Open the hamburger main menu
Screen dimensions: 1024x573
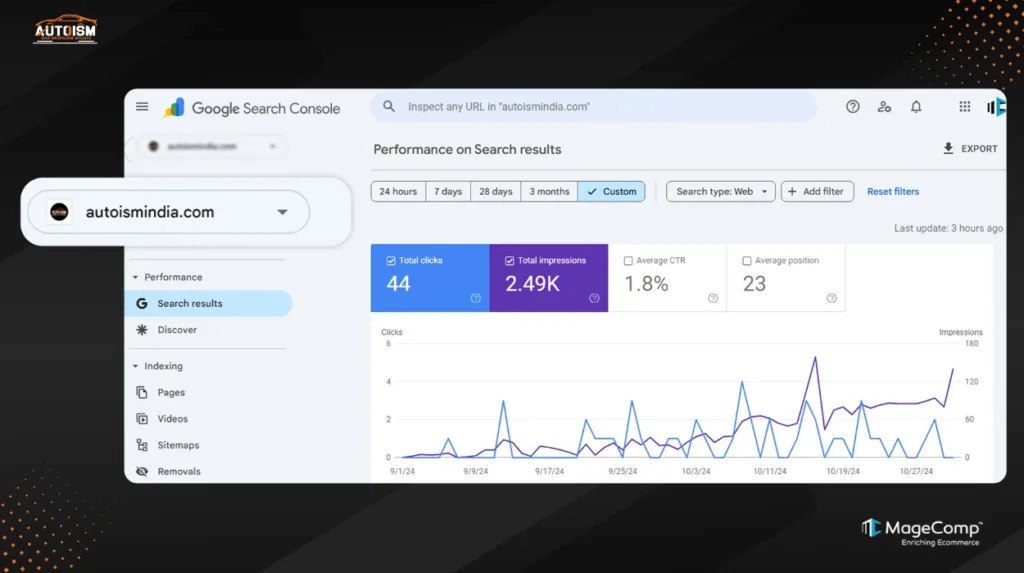point(142,107)
